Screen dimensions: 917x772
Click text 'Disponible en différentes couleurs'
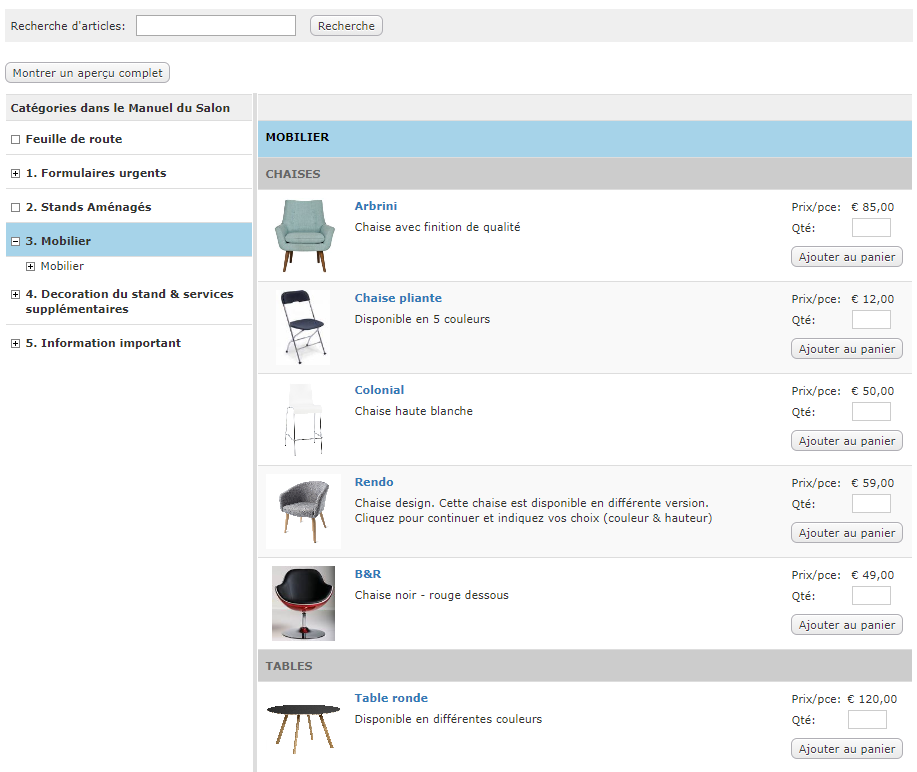(x=448, y=719)
